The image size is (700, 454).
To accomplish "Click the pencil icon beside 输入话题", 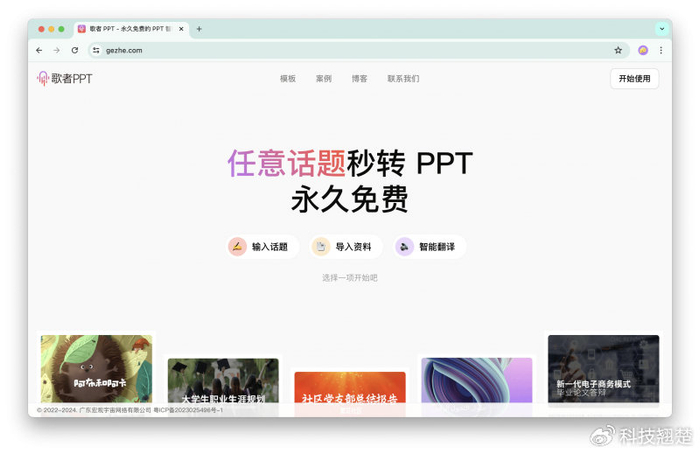I will pyautogui.click(x=238, y=246).
